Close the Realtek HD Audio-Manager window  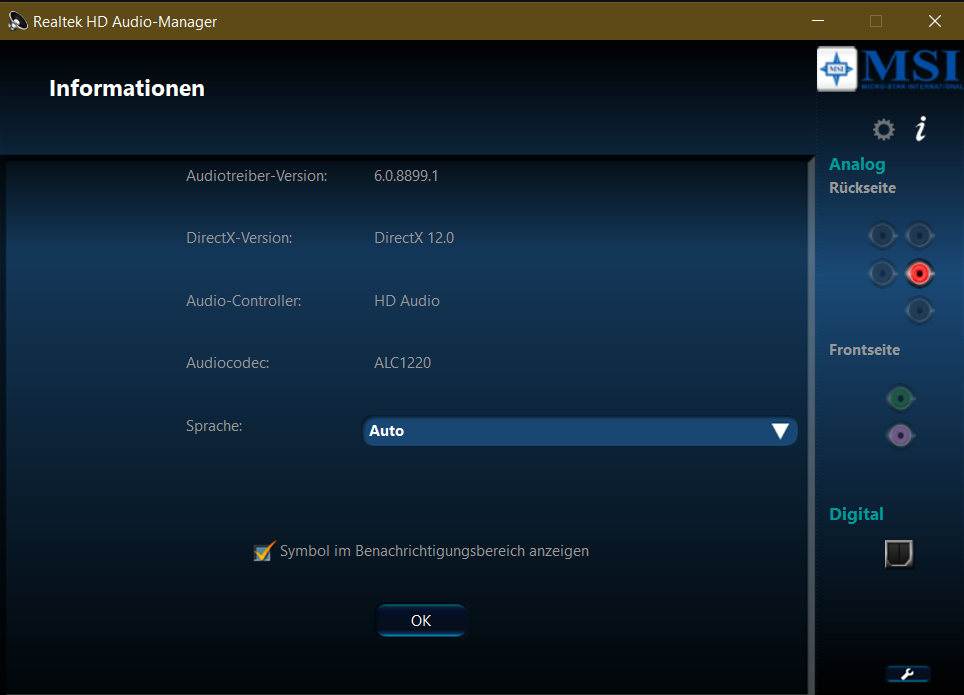tap(934, 21)
